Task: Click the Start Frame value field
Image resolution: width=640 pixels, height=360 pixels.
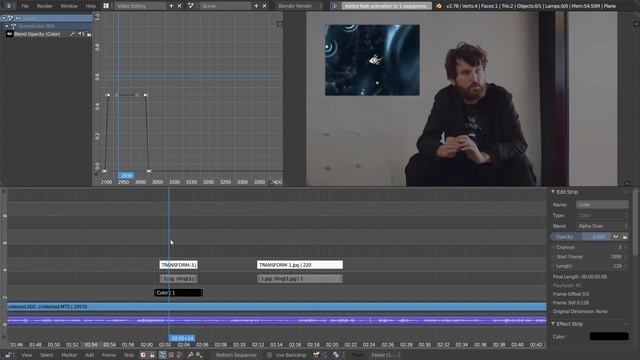Action: point(590,257)
